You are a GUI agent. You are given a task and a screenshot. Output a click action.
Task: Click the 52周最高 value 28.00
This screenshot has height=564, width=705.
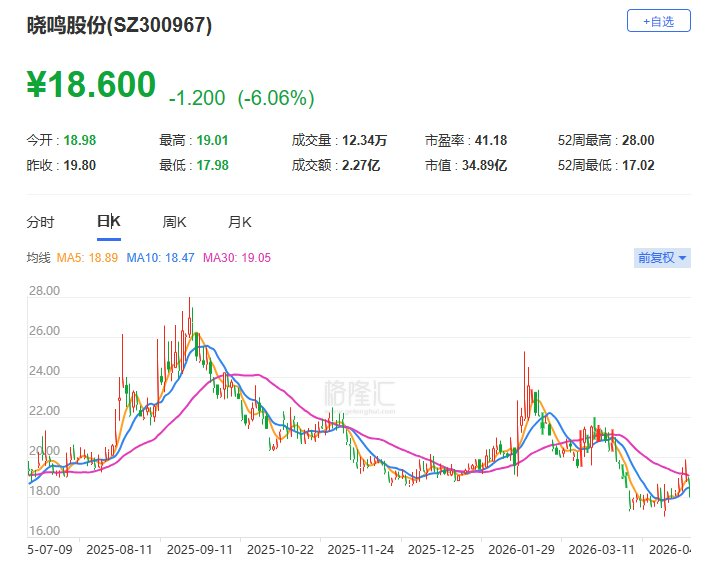[x=638, y=141]
